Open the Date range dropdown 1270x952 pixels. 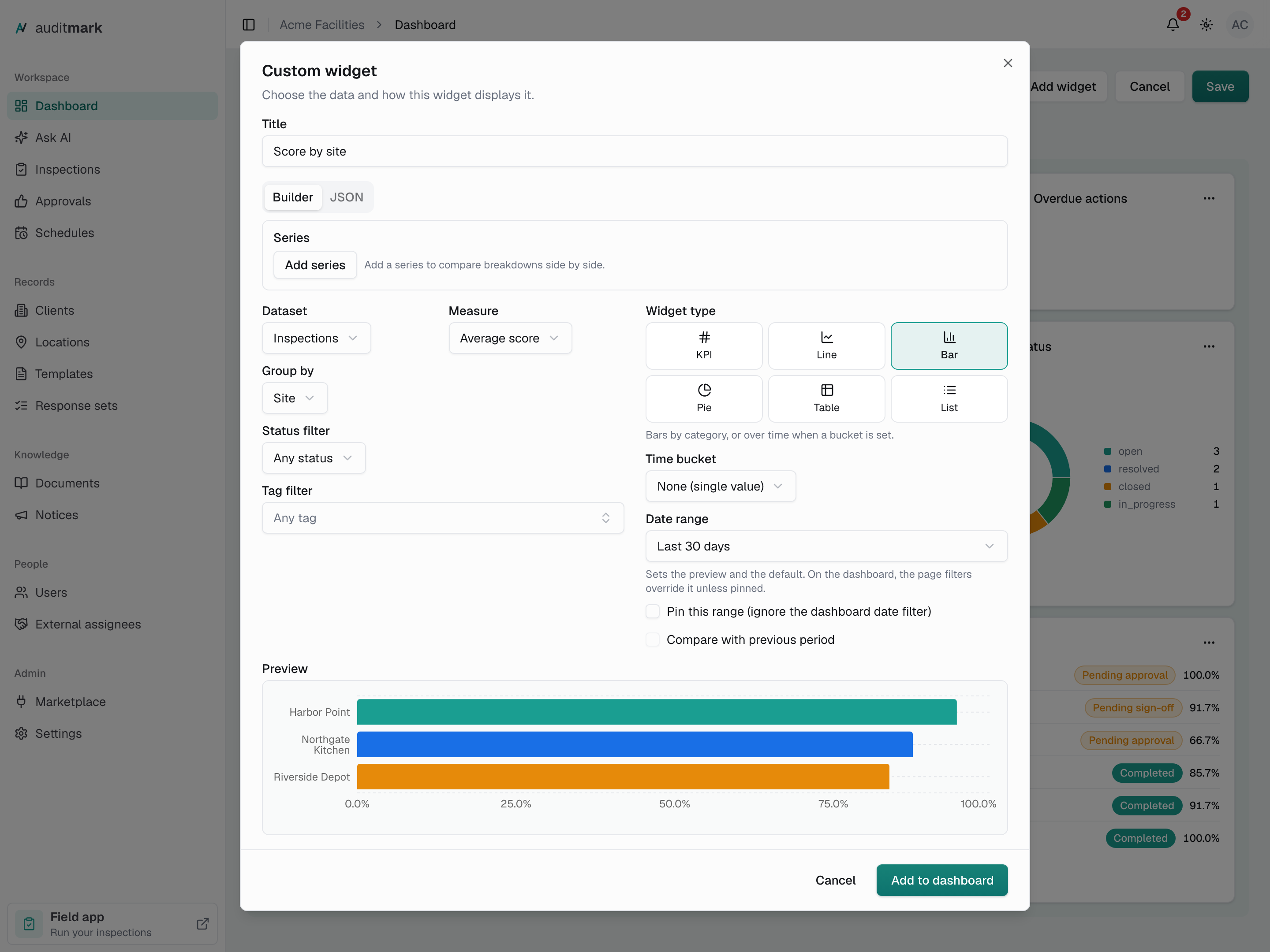tap(826, 546)
